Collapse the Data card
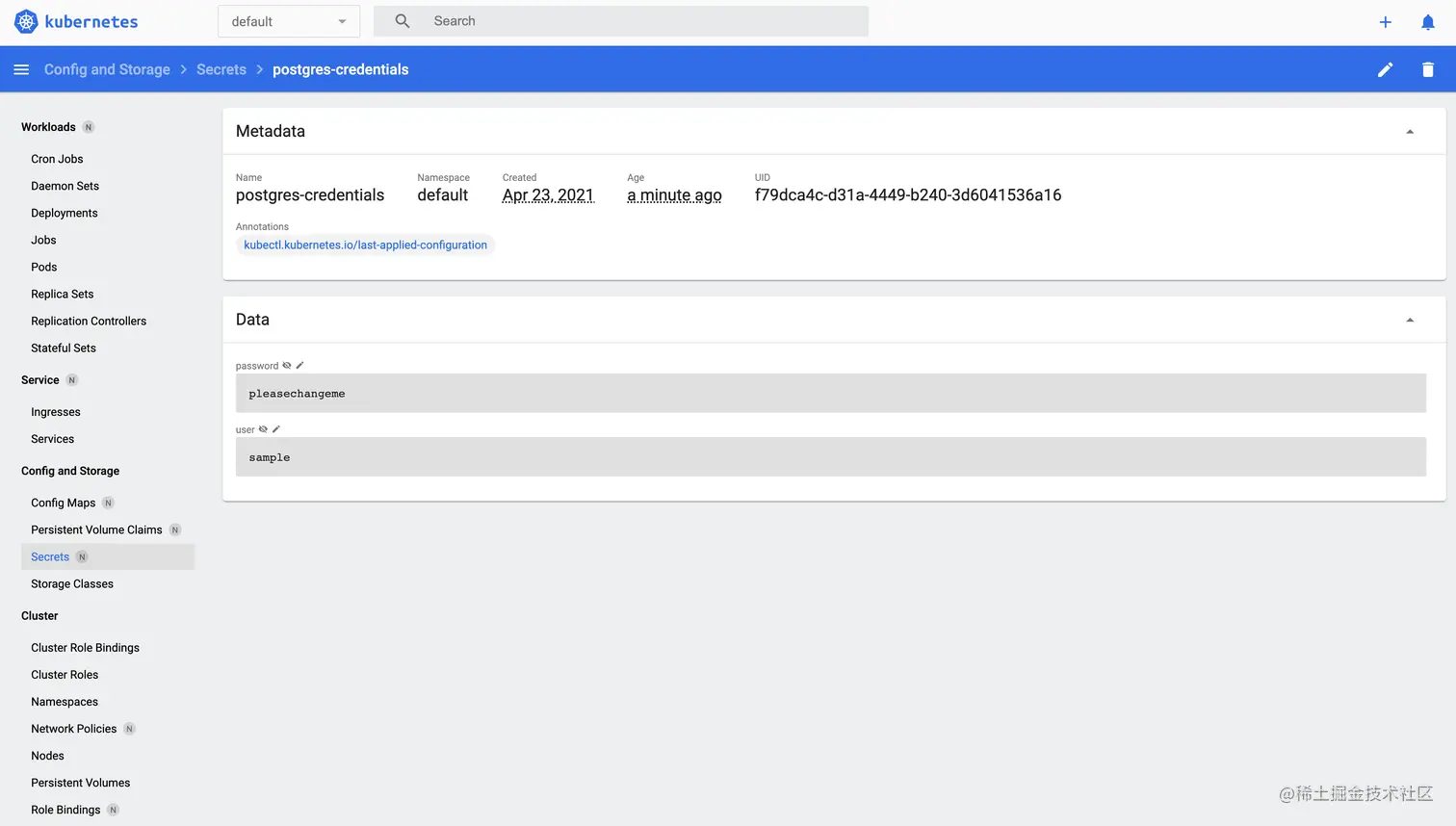 click(x=1410, y=321)
